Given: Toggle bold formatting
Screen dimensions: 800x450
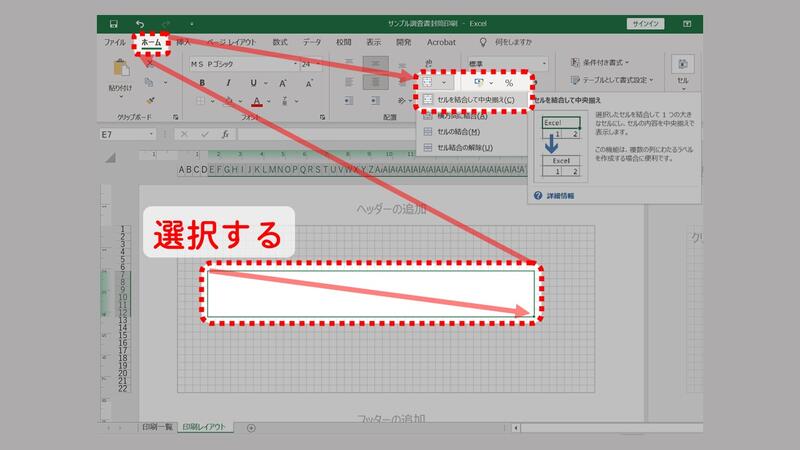Looking at the screenshot, I should pos(202,83).
